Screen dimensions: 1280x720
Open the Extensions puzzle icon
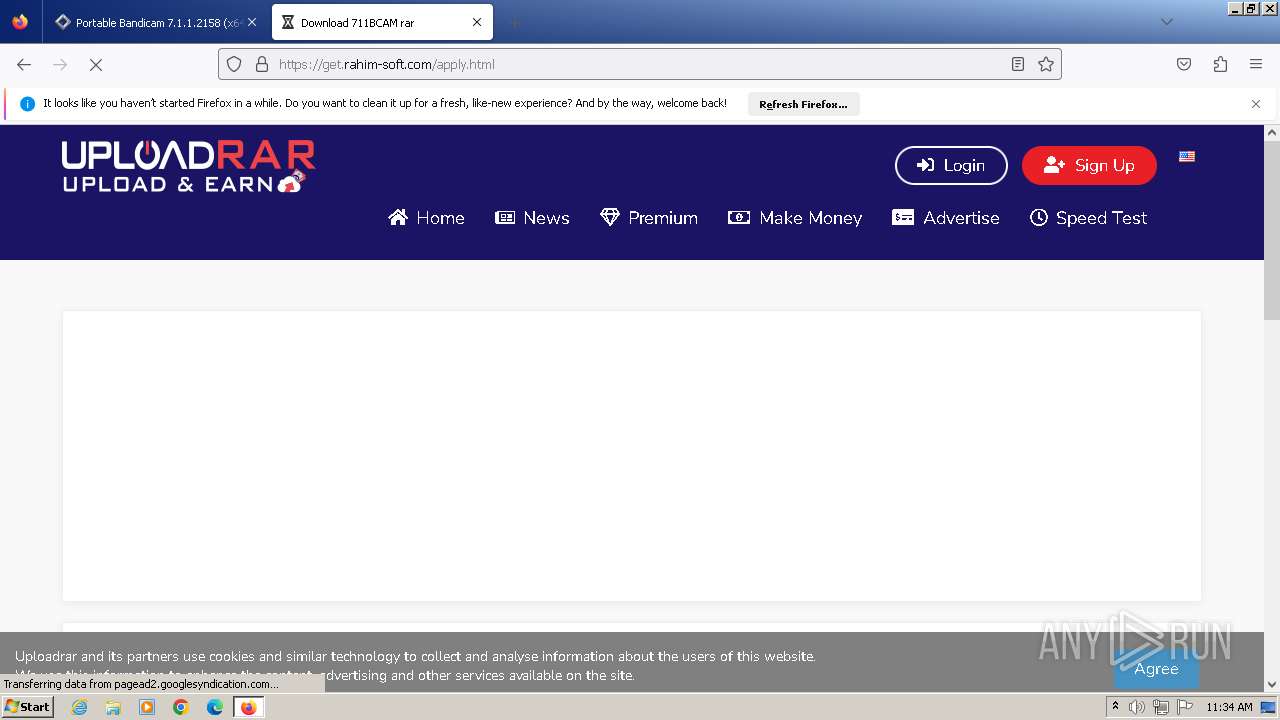[1220, 64]
